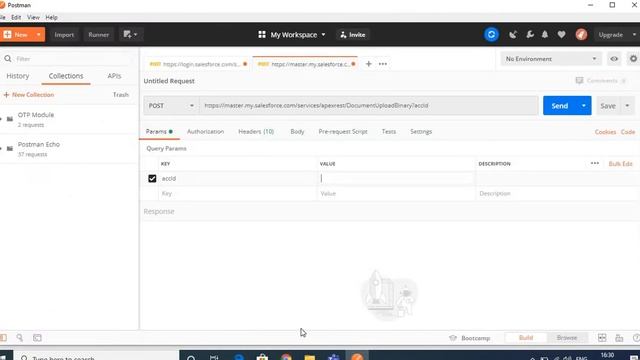Switch to two pane layout icon
This screenshot has height=360, width=640.
[602, 338]
